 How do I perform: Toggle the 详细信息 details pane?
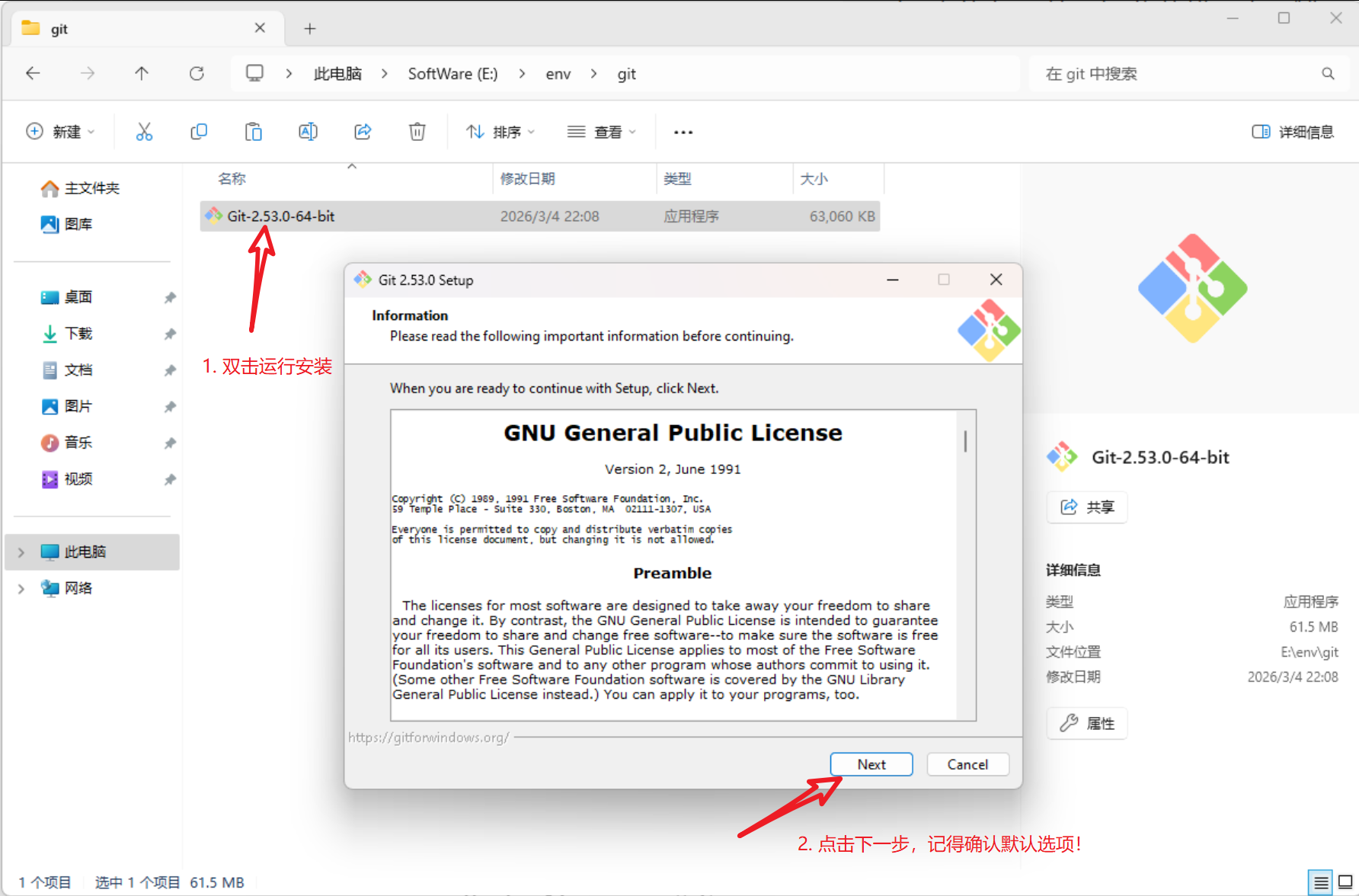coord(1293,132)
